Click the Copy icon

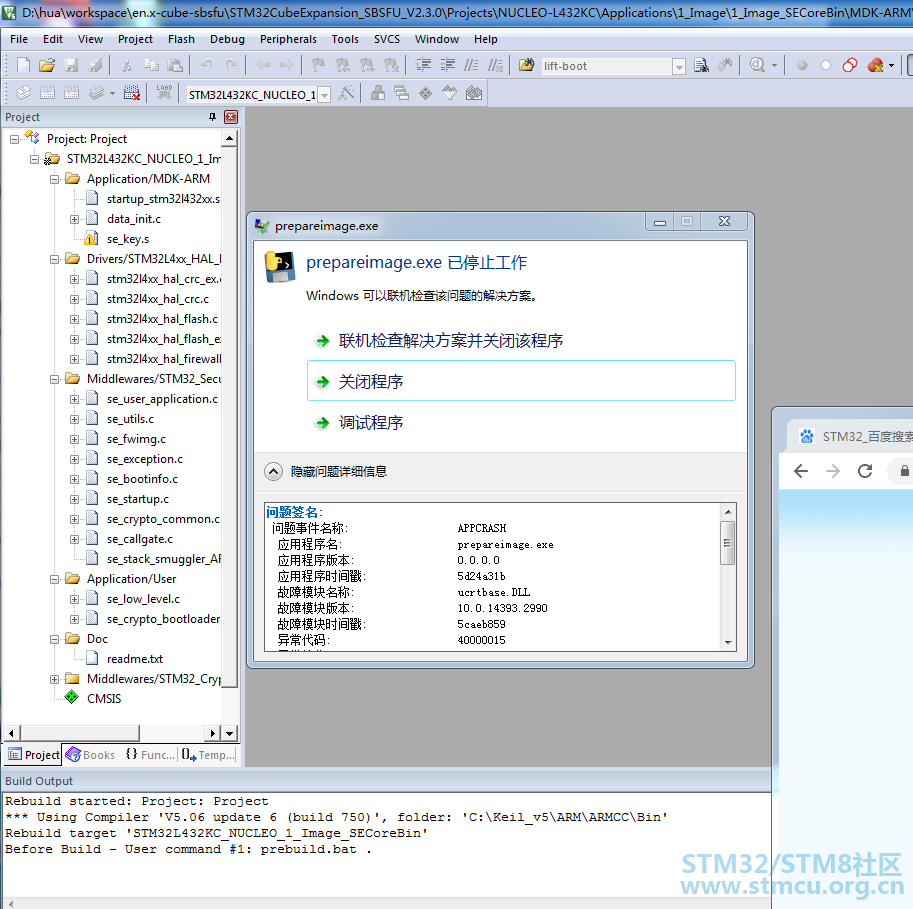[x=151, y=65]
